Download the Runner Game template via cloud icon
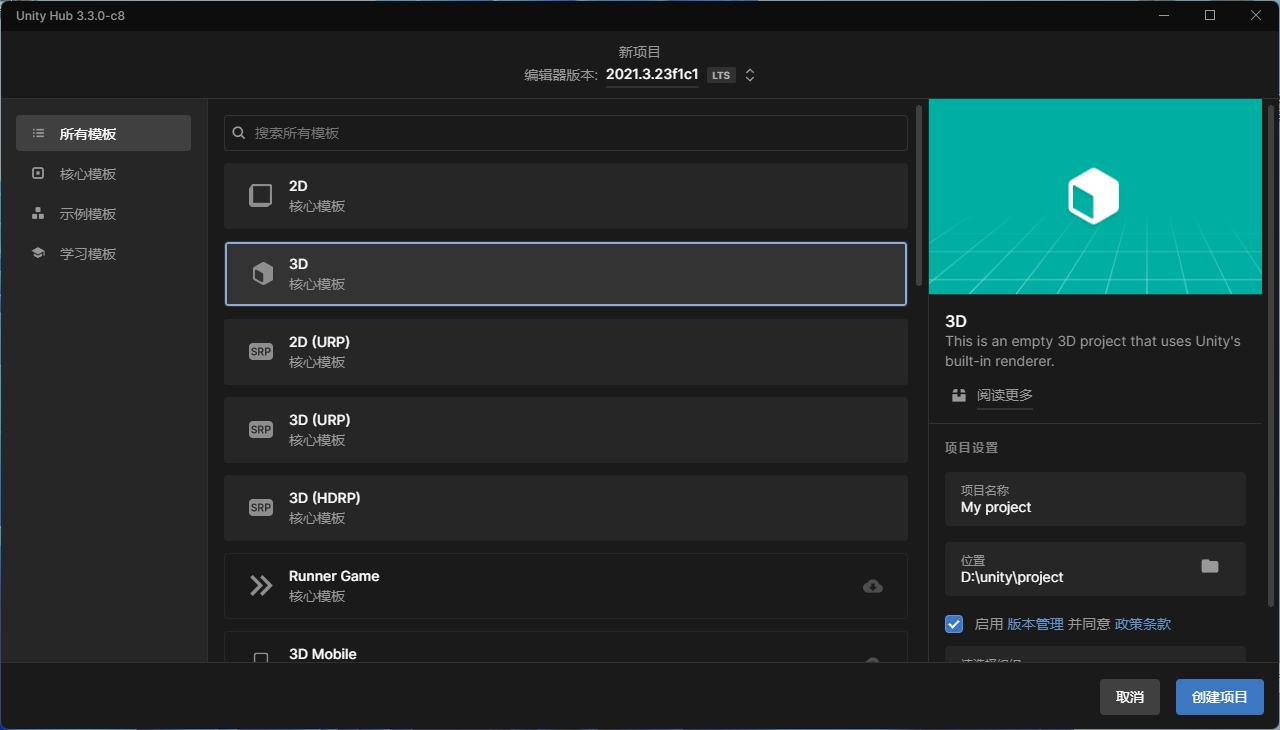 [x=873, y=586]
